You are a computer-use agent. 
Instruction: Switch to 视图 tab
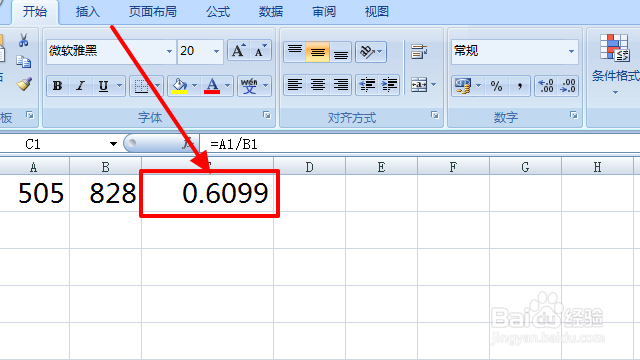tap(376, 11)
